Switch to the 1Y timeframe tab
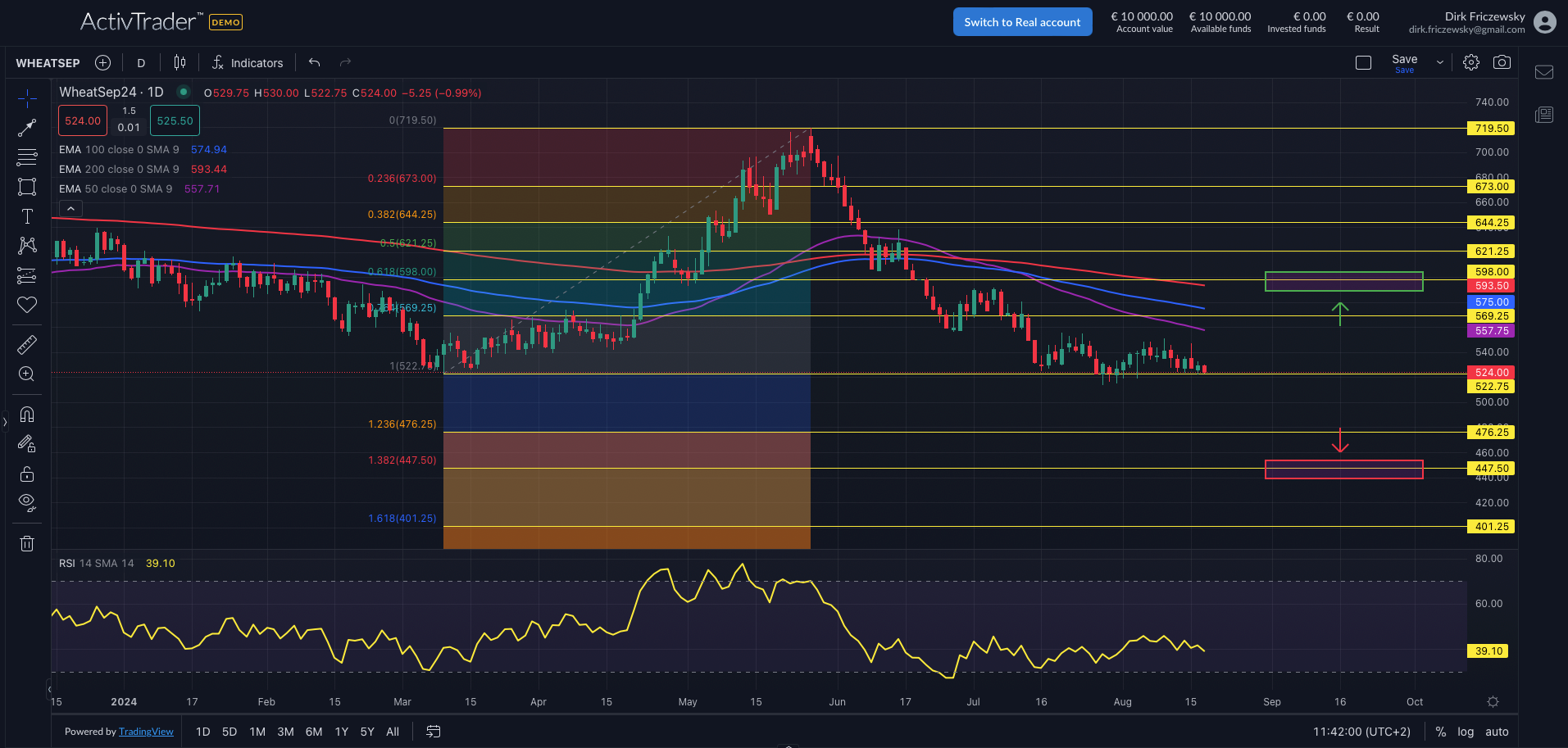The height and width of the screenshot is (748, 1568). [340, 731]
